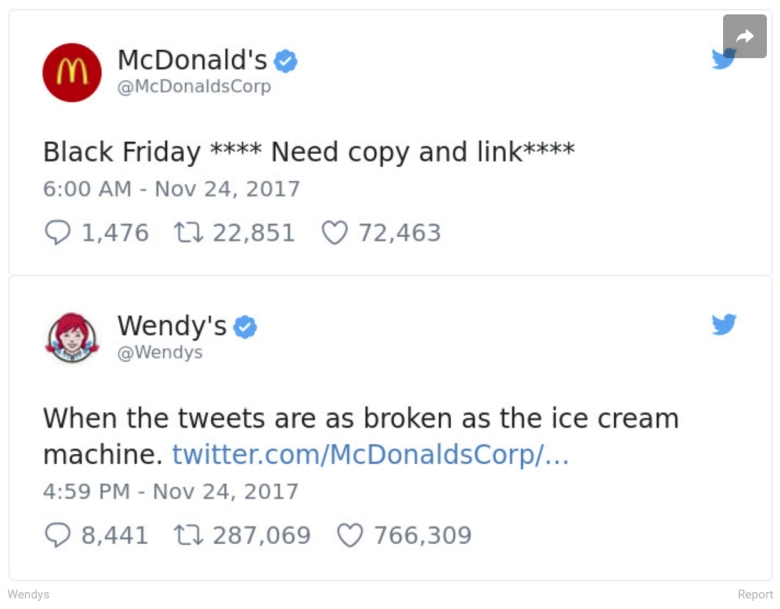Click reply icon on McDonald's tweet

(x=58, y=233)
